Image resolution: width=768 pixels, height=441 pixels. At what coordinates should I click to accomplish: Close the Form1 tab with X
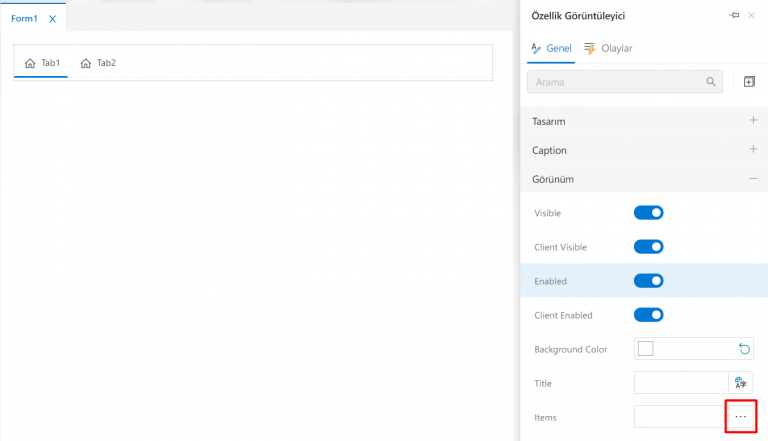[x=53, y=19]
